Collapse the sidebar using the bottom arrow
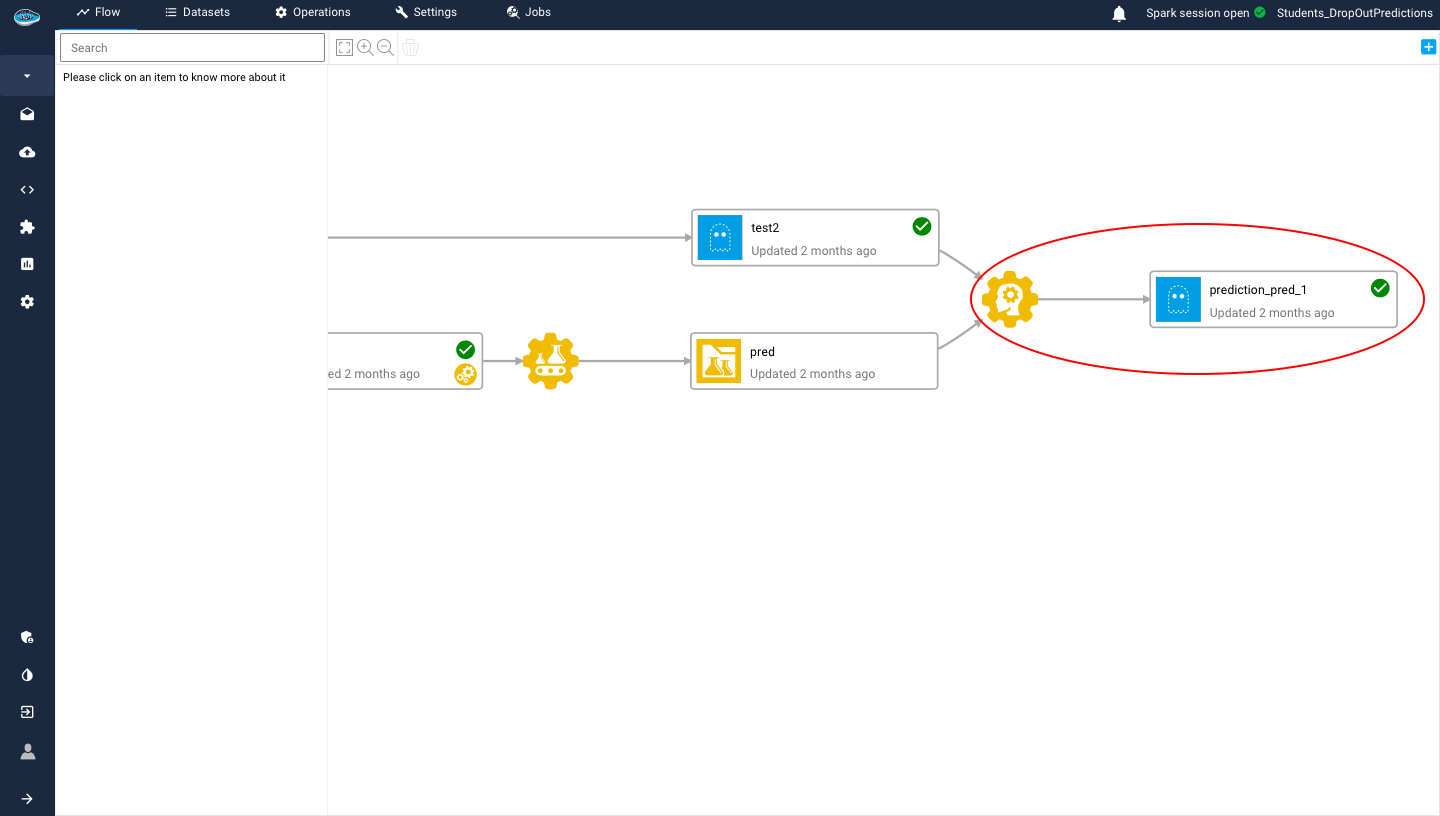Image resolution: width=1440 pixels, height=816 pixels. click(x=26, y=798)
